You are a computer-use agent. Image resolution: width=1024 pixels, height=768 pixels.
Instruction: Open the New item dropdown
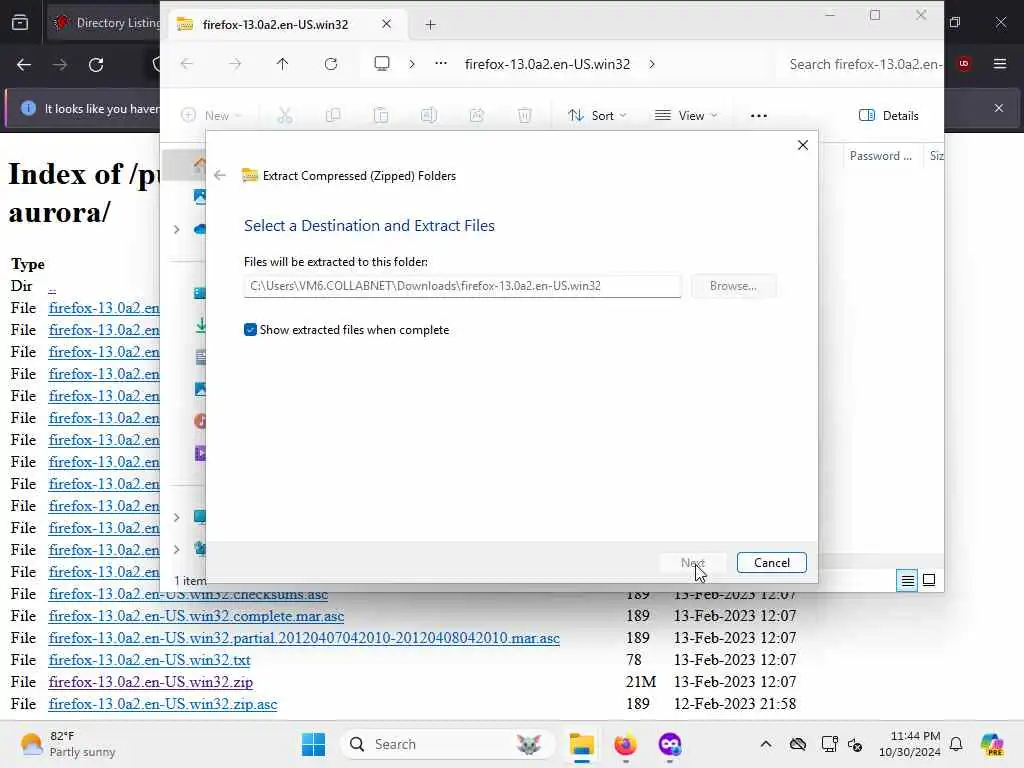(212, 116)
